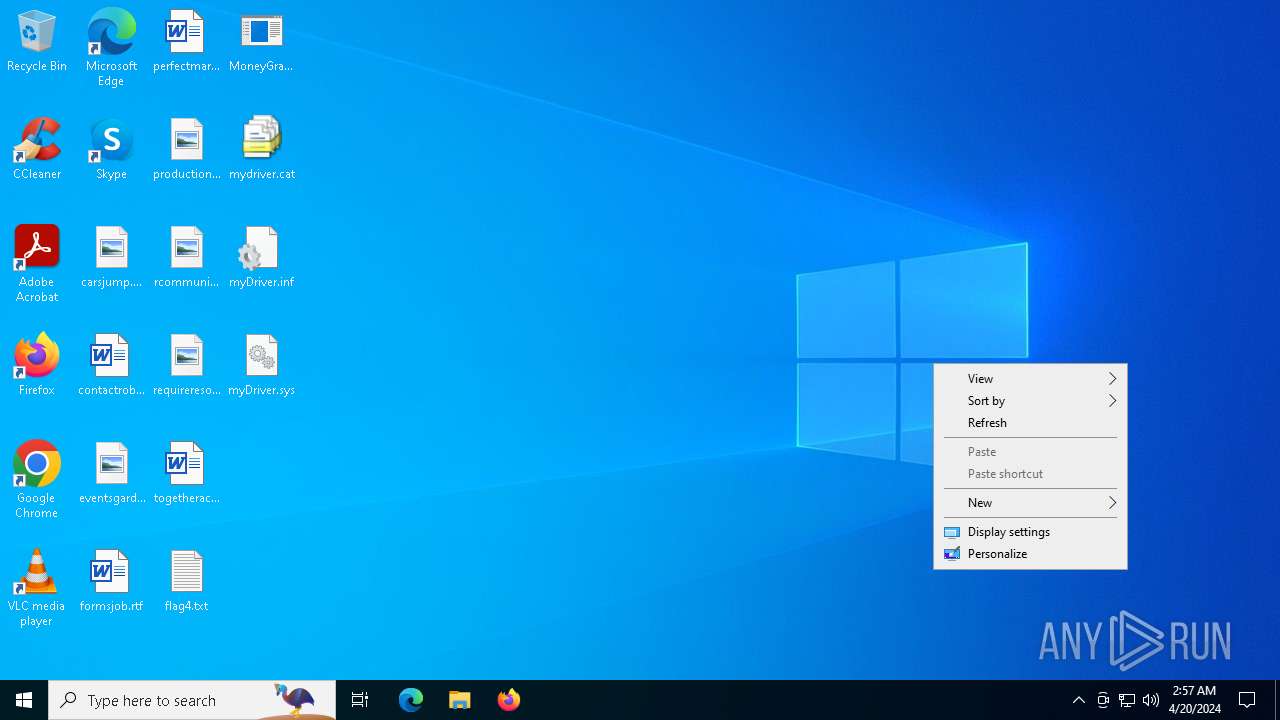The height and width of the screenshot is (720, 1280).
Task: Click the taskbar search box
Action: [192, 700]
